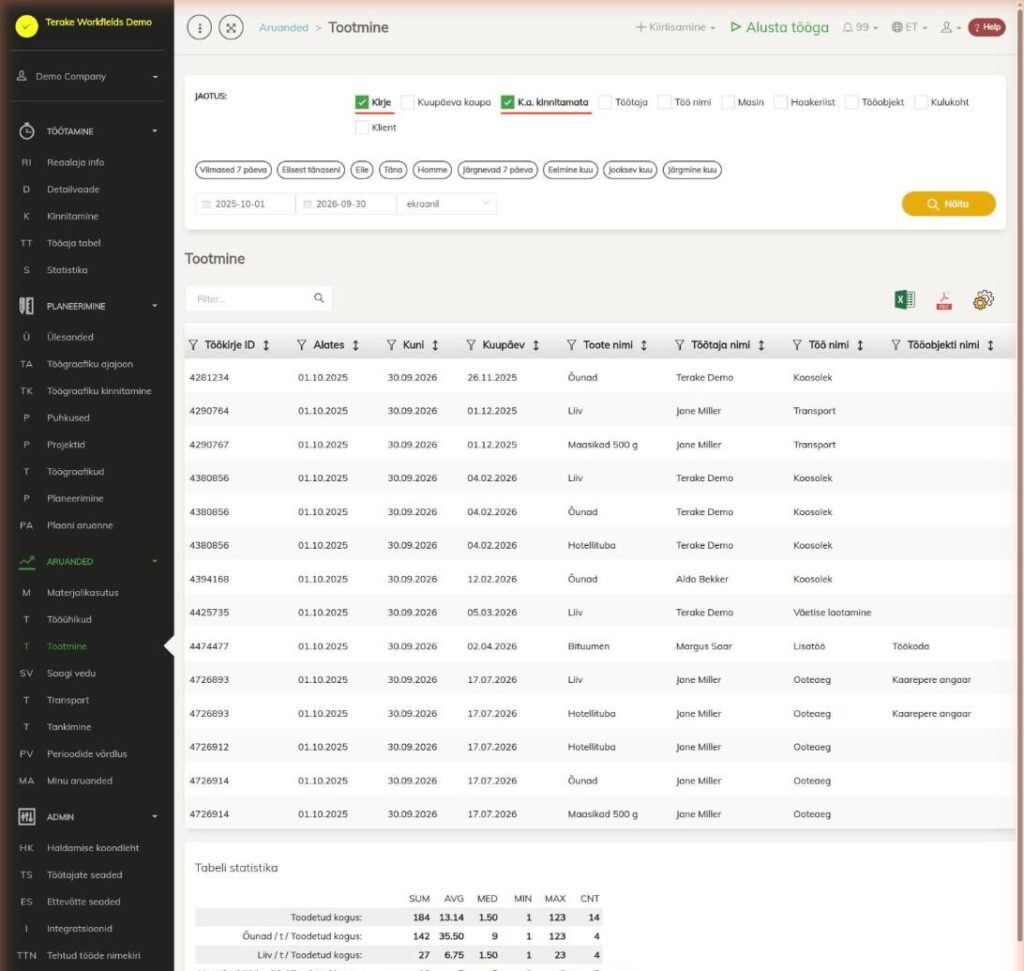The width and height of the screenshot is (1024, 971).
Task: Enable Kuupäeva kaupa grouping checkbox
Action: coord(408,102)
